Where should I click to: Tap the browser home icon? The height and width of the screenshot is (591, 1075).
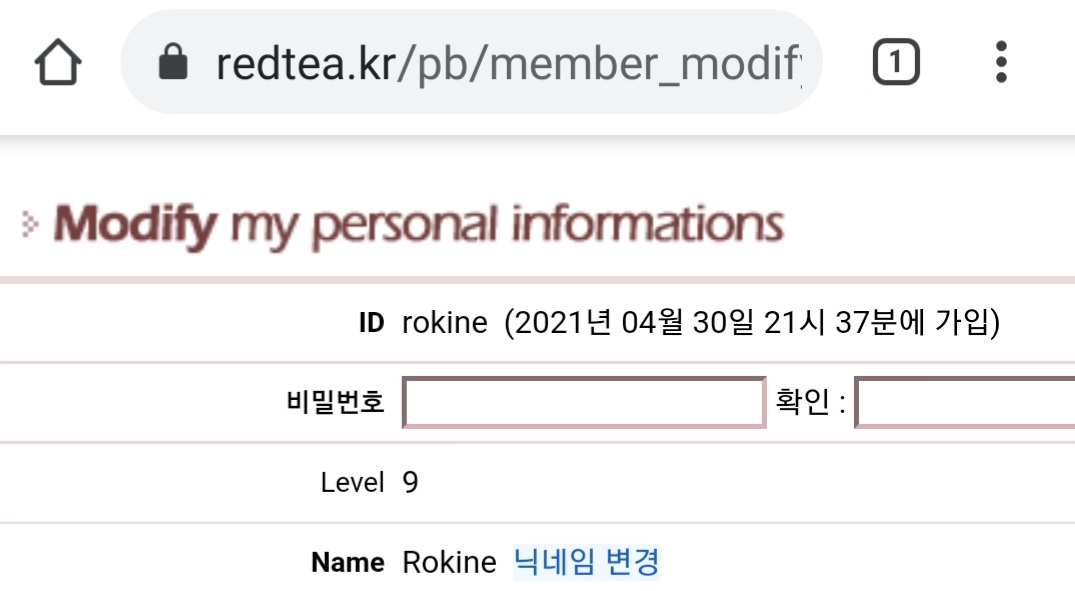pos(58,64)
